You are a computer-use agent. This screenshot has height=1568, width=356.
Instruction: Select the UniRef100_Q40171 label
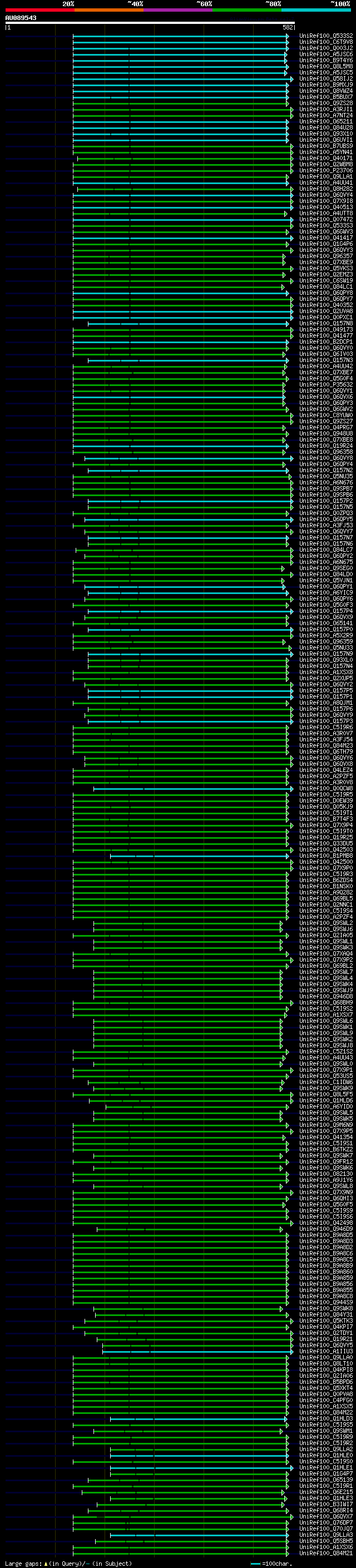(x=326, y=159)
